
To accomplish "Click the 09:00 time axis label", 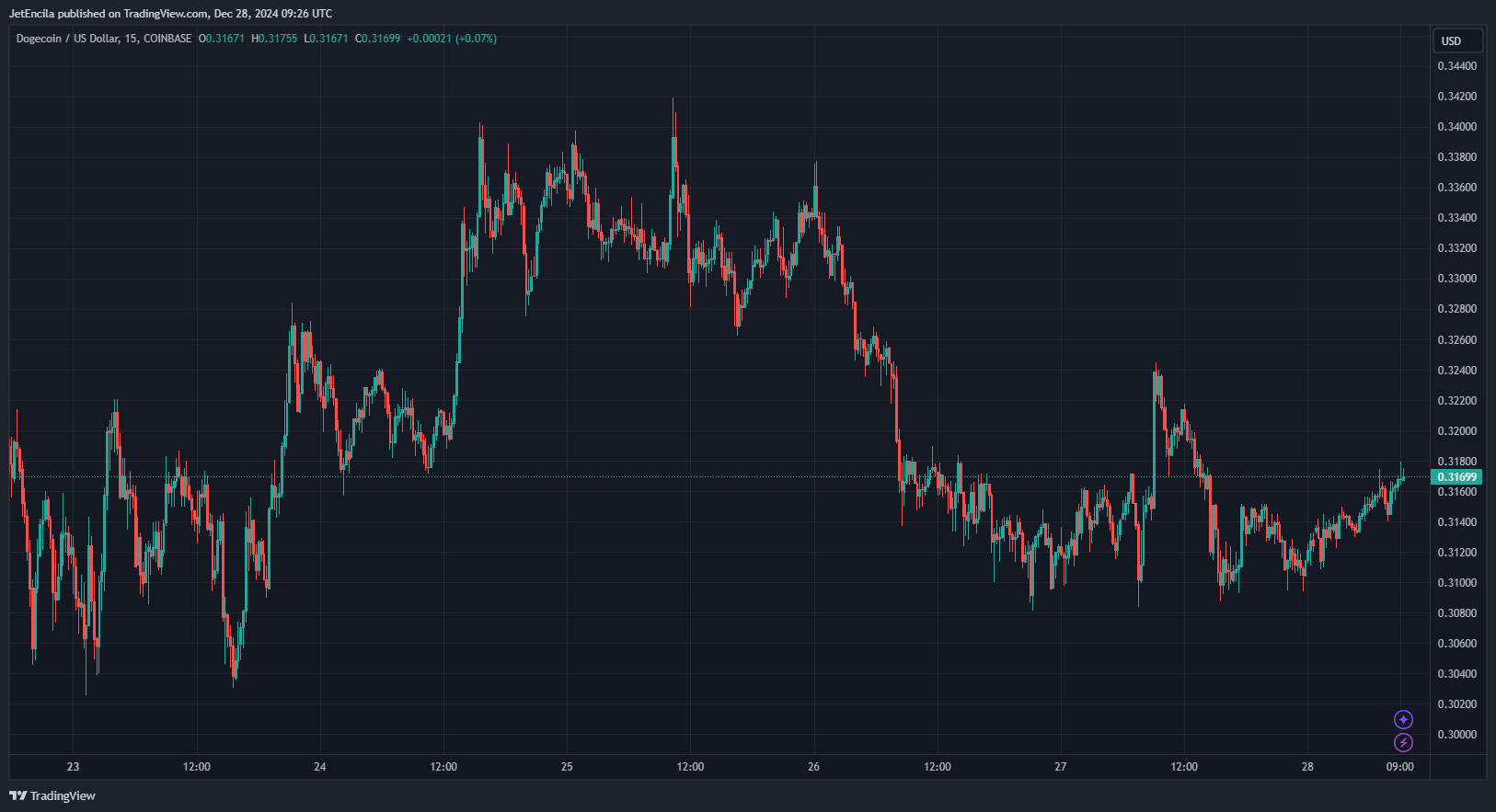I will (x=1400, y=767).
